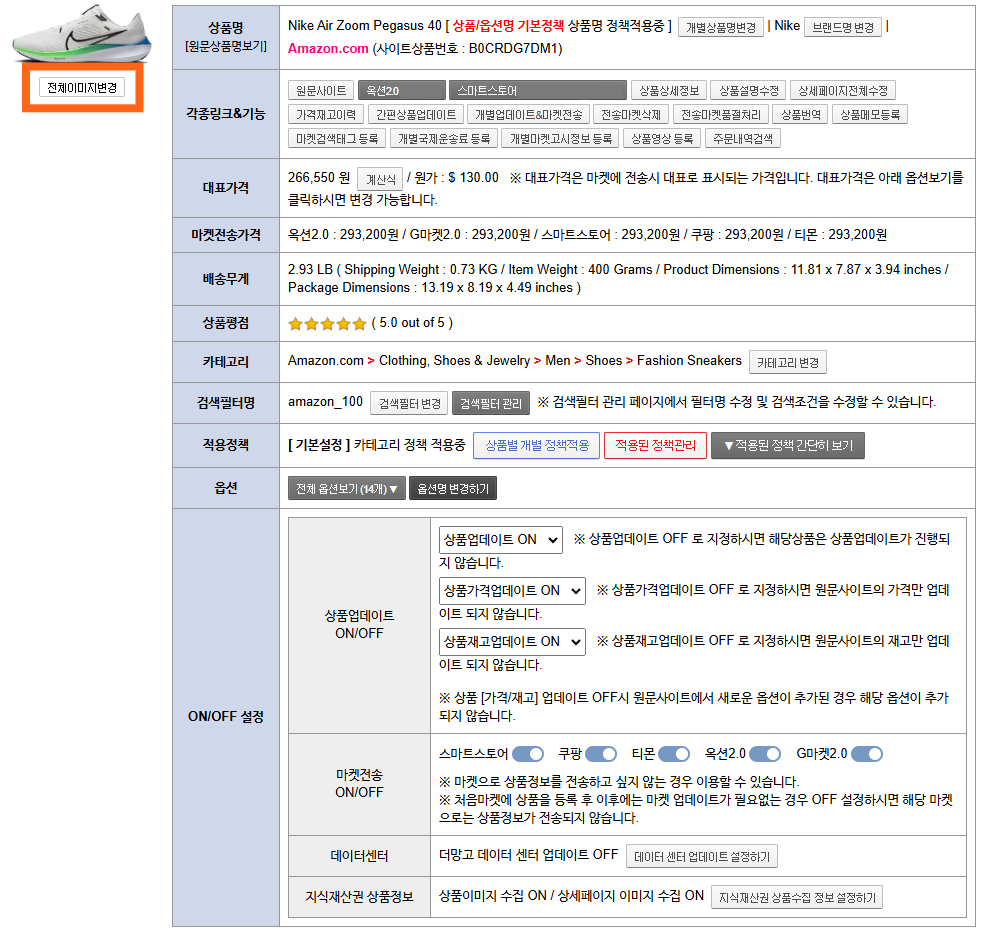986x935 pixels.
Task: Click the 계산식 button next to price
Action: coord(380,179)
